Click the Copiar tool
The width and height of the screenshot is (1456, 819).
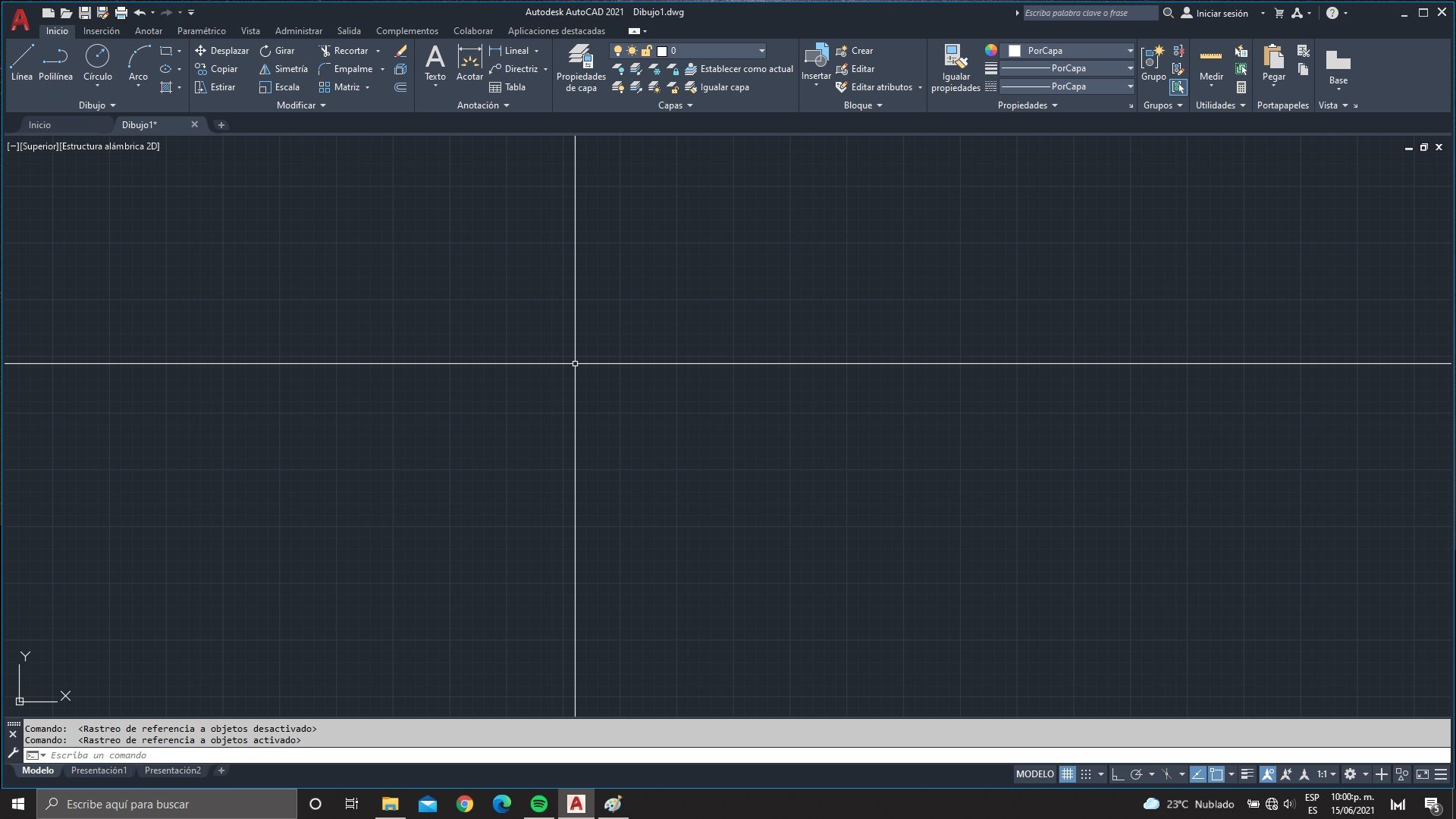(216, 69)
